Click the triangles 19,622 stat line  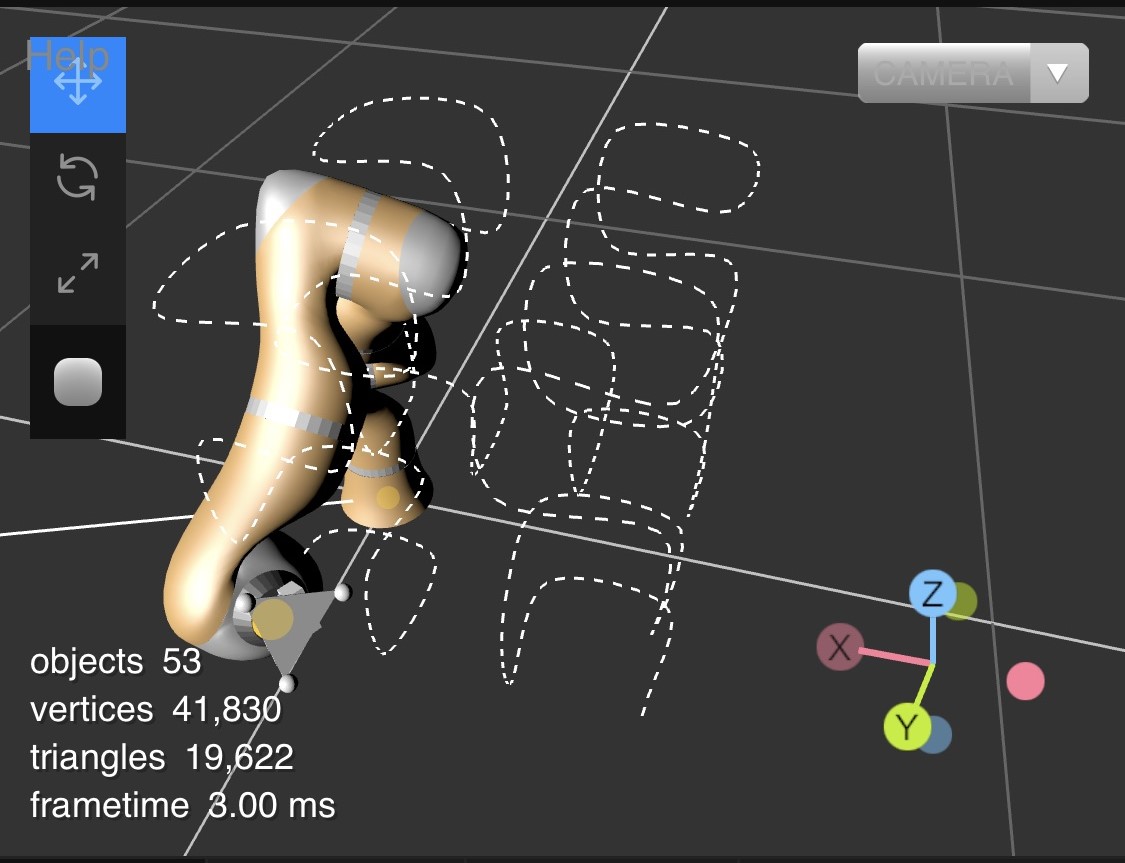click(x=162, y=757)
